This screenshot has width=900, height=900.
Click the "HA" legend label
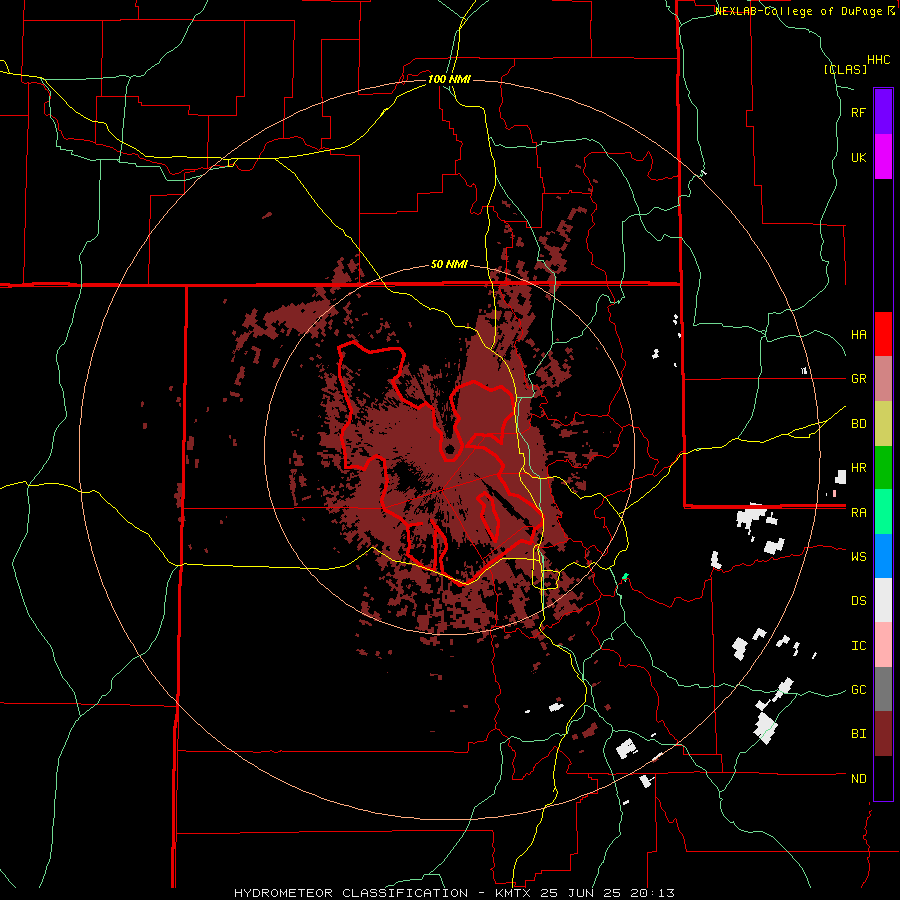pos(859,335)
